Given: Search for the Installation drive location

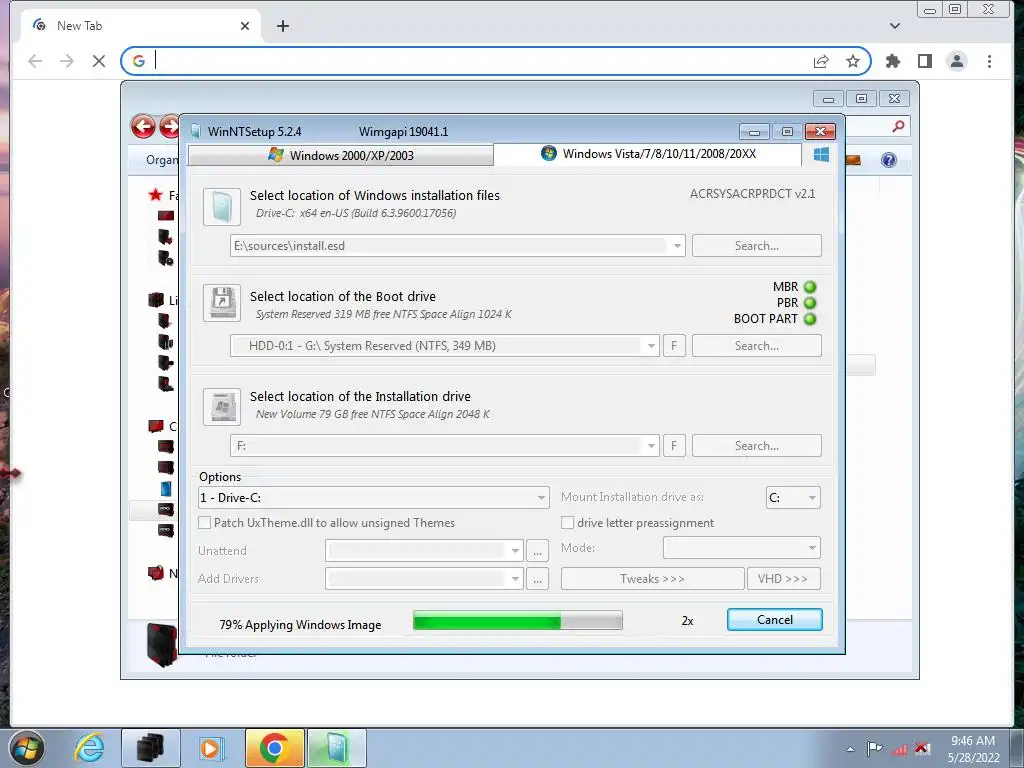Looking at the screenshot, I should (756, 445).
